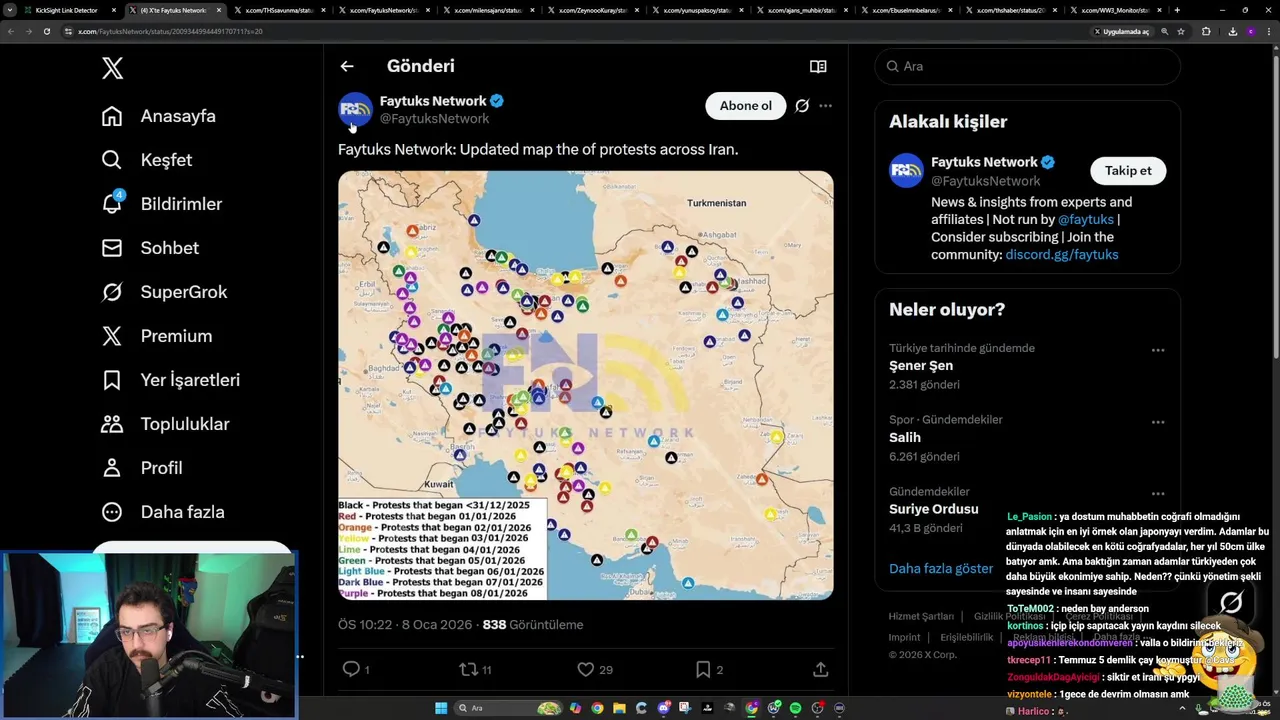Open Premium in sidebar

(x=157, y=336)
